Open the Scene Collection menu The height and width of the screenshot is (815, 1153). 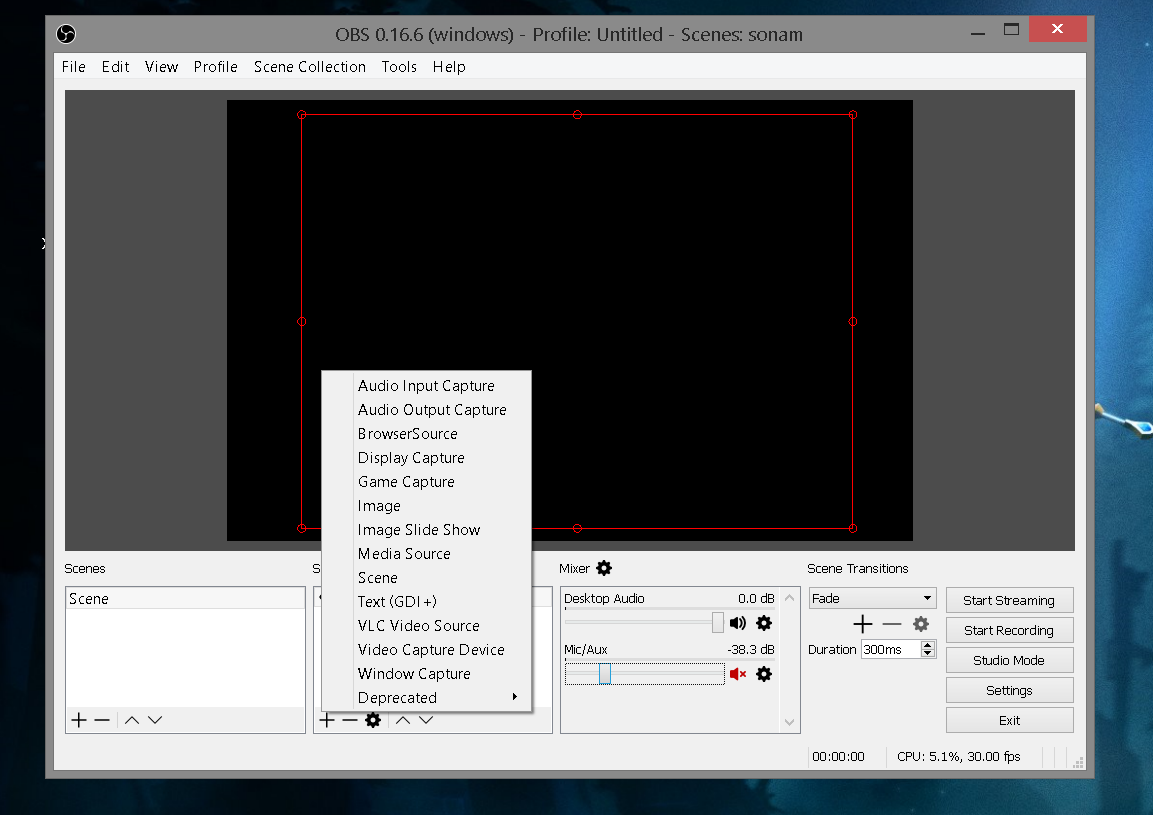pyautogui.click(x=310, y=67)
